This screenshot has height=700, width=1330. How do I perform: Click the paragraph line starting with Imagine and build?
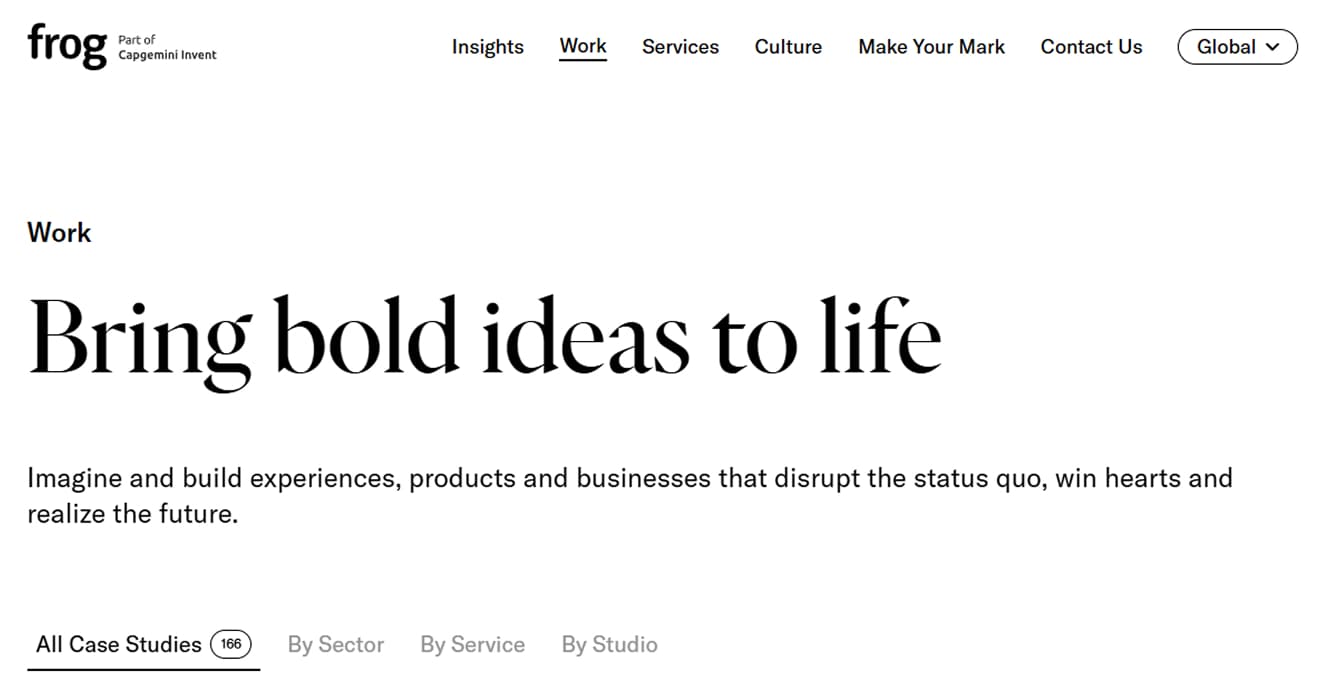(x=629, y=478)
